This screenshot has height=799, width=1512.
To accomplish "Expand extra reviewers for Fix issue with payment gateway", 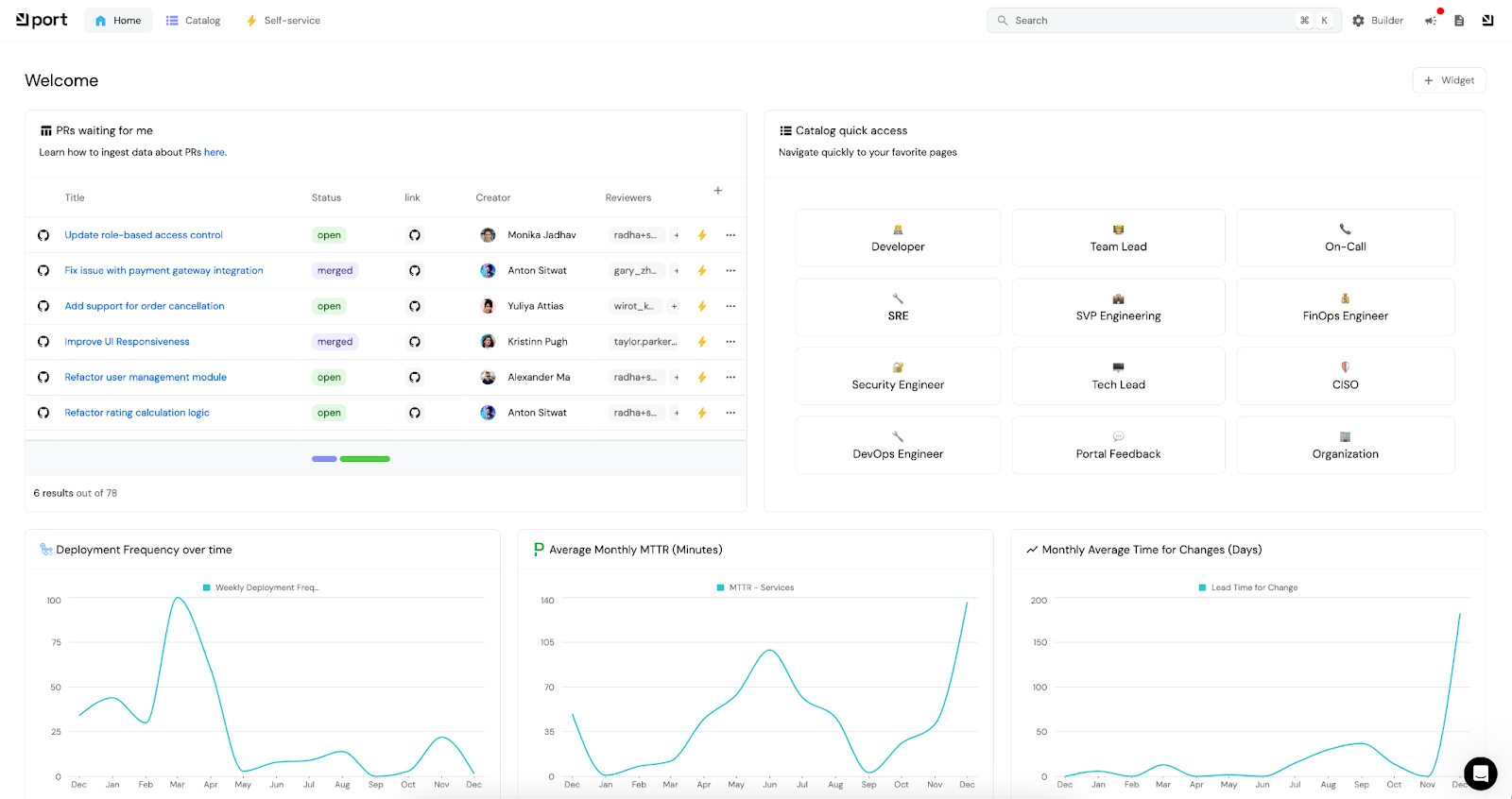I will [677, 271].
